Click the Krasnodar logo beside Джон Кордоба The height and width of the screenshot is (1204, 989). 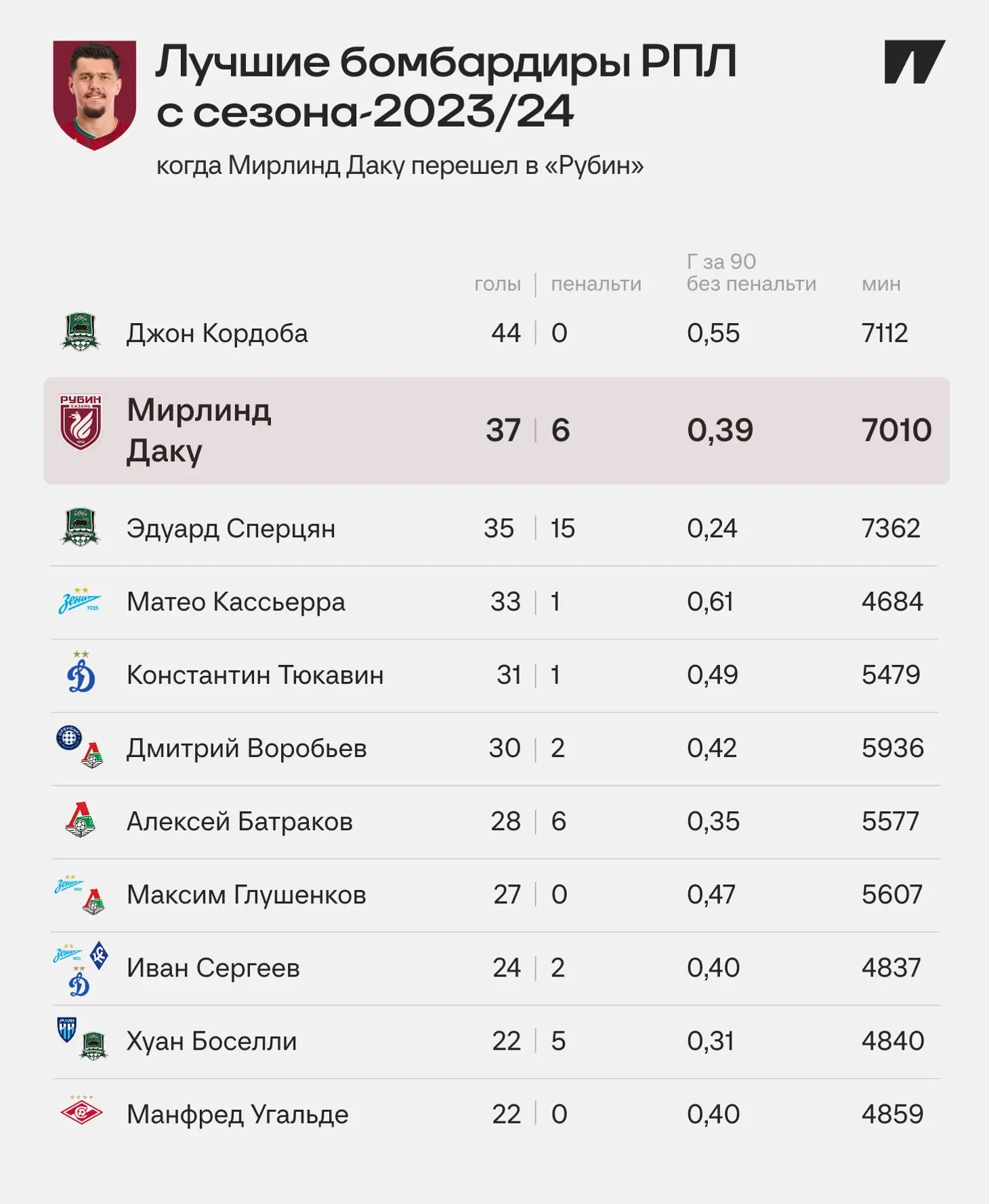click(81, 332)
